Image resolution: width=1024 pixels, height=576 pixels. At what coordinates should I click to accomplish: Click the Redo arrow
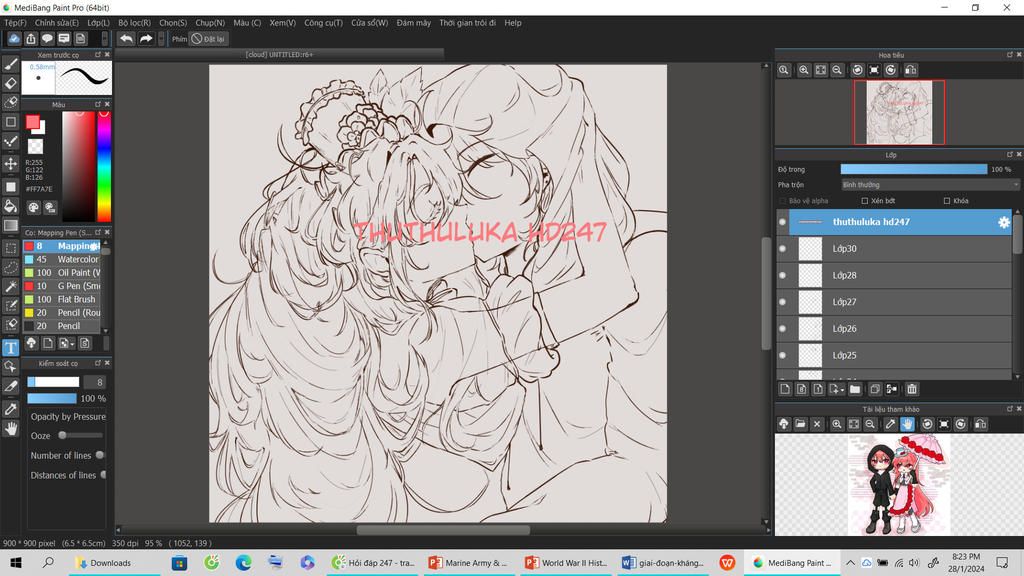[146, 39]
